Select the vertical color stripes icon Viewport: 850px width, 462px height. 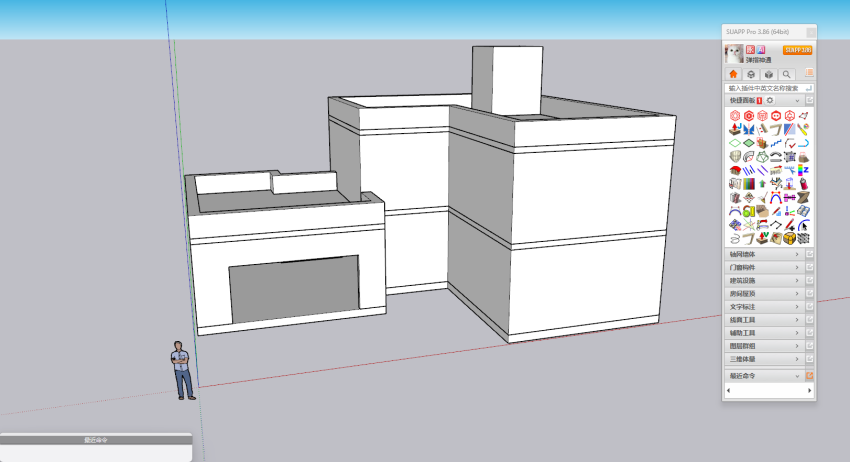tap(749, 184)
